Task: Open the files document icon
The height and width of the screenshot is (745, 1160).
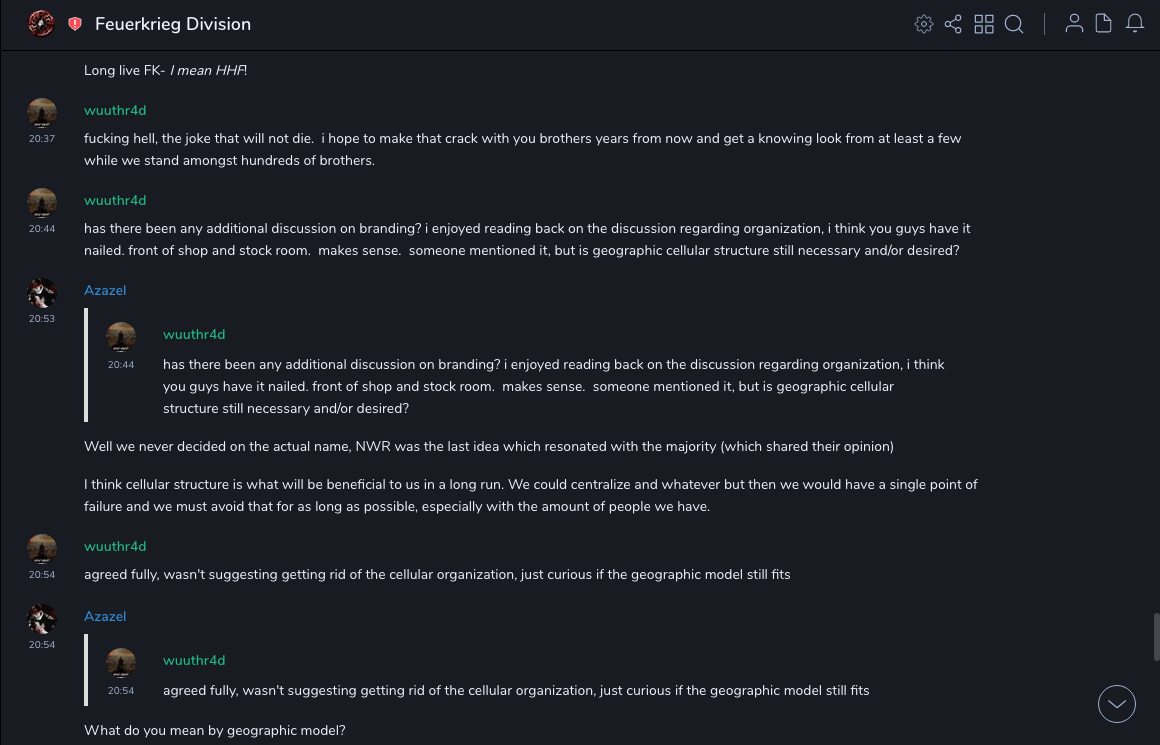Action: [1104, 24]
